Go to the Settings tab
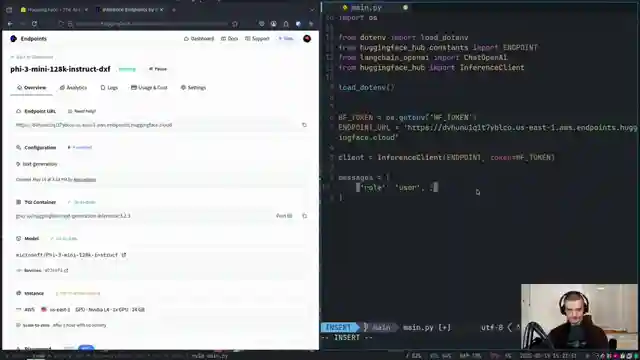 pyautogui.click(x=193, y=87)
